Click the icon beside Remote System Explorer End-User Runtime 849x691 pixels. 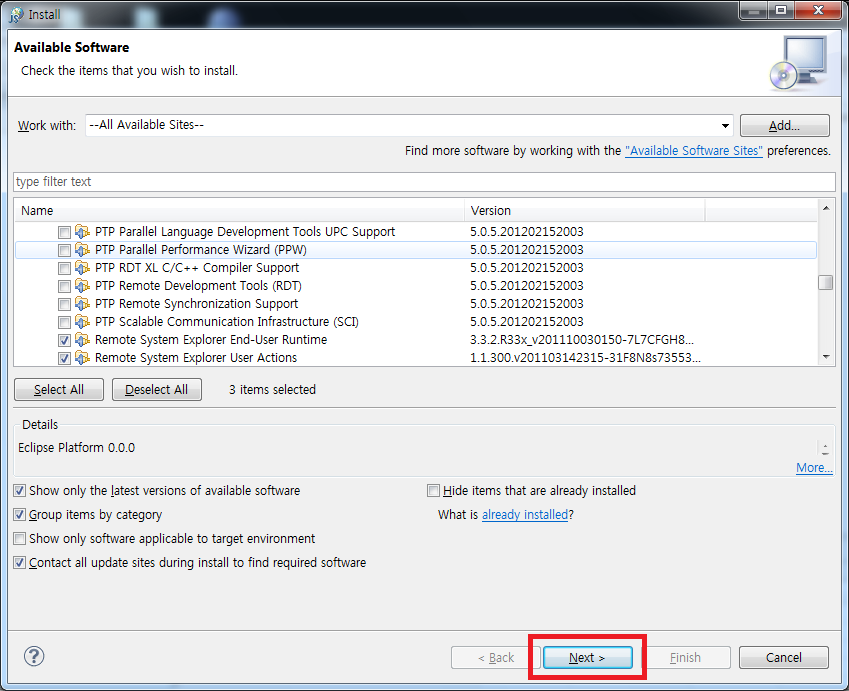[x=82, y=340]
